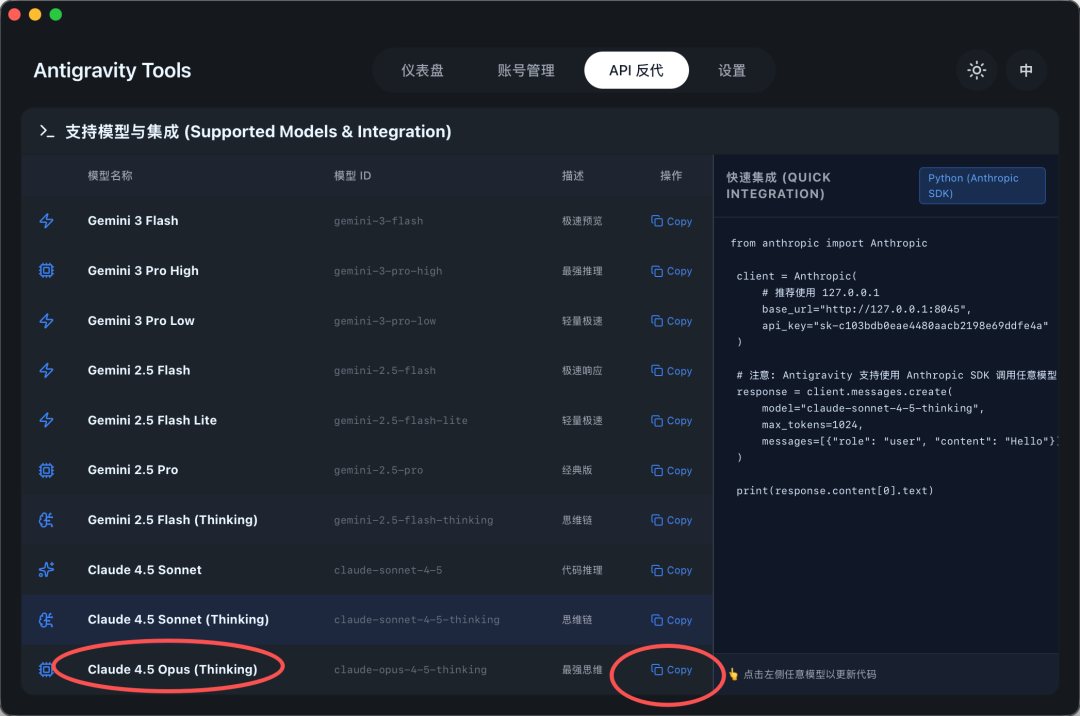Screen dimensions: 1080x716
Task: Switch interface language using the 中 button
Action: point(1026,70)
